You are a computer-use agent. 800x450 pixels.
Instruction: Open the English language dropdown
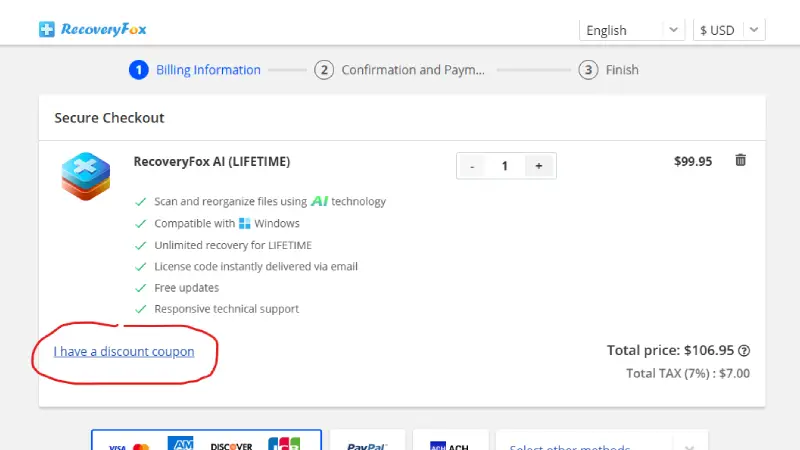(x=632, y=30)
